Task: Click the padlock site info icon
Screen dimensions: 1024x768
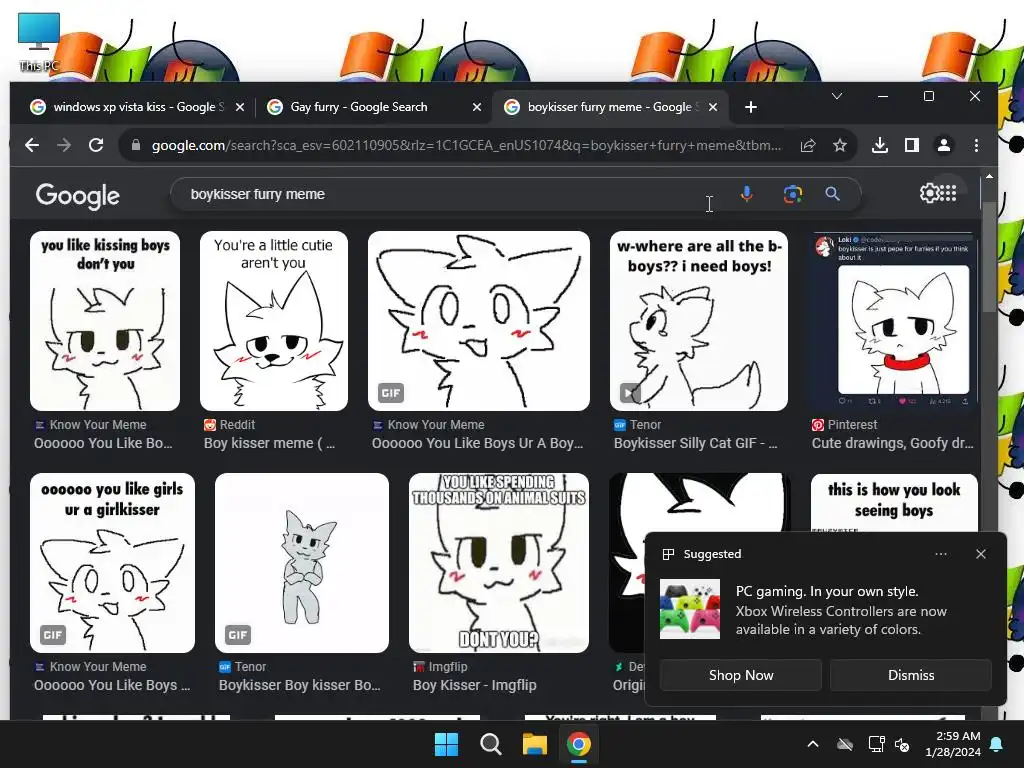Action: pos(136,145)
